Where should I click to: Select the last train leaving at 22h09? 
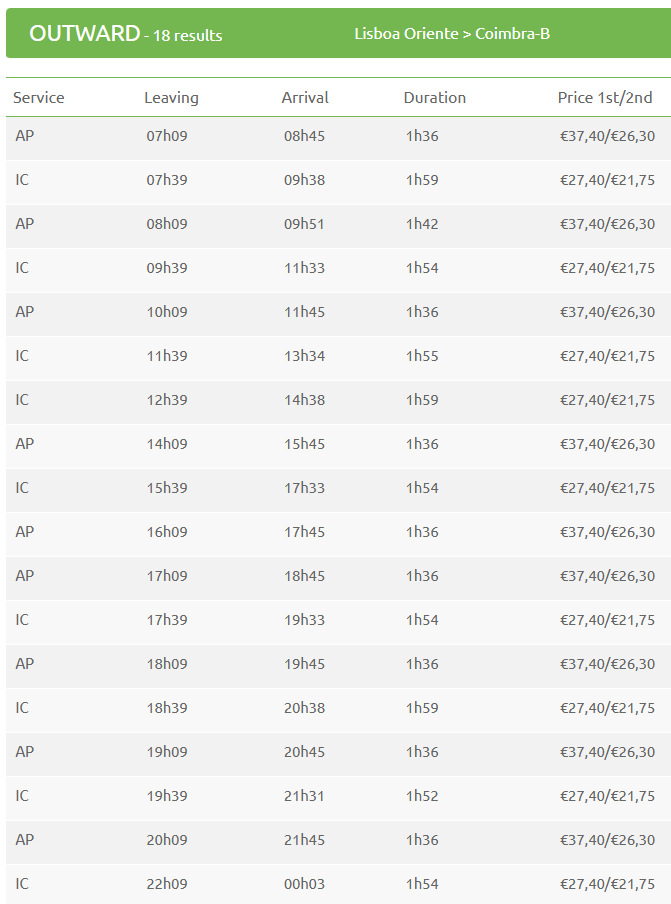point(338,884)
